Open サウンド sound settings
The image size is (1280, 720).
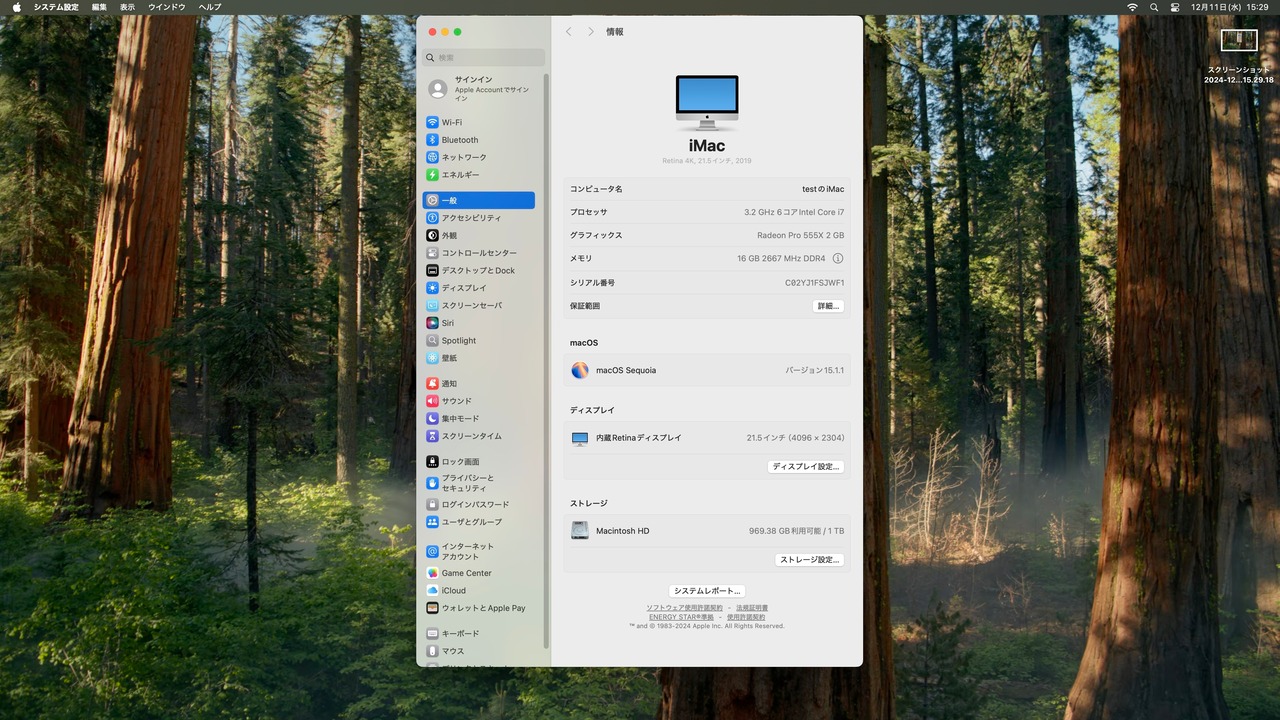point(479,401)
